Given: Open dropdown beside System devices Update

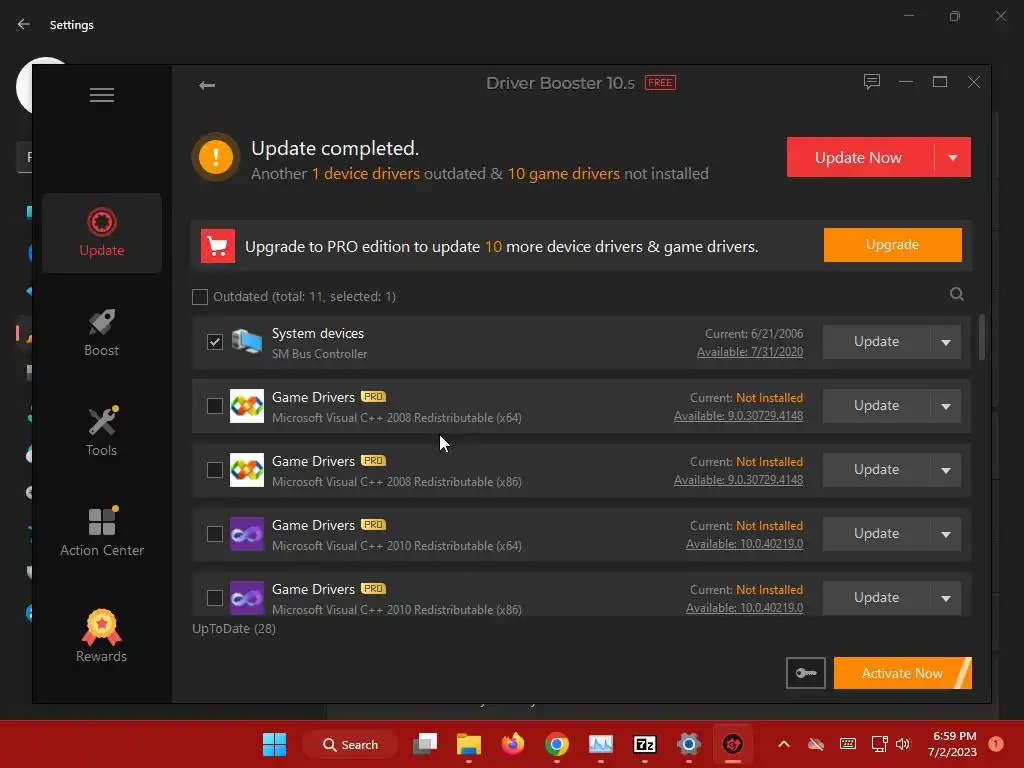Looking at the screenshot, I should point(946,342).
